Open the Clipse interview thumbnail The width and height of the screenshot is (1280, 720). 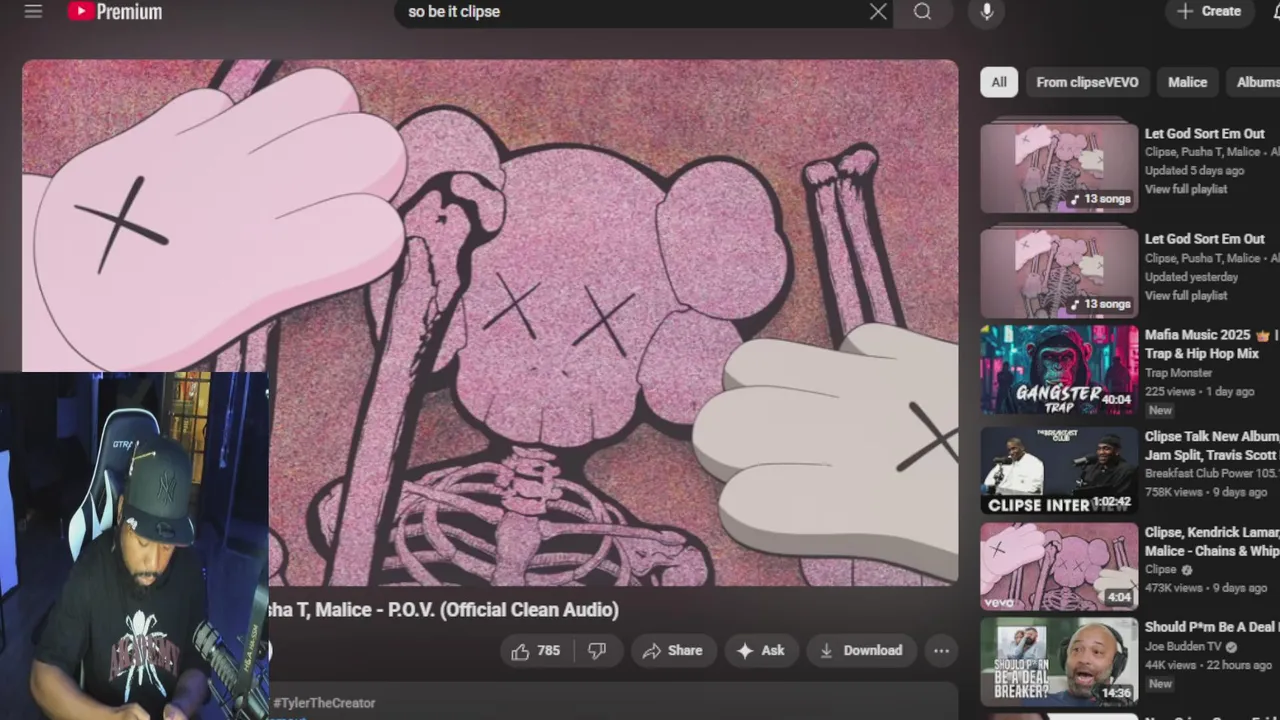point(1059,472)
